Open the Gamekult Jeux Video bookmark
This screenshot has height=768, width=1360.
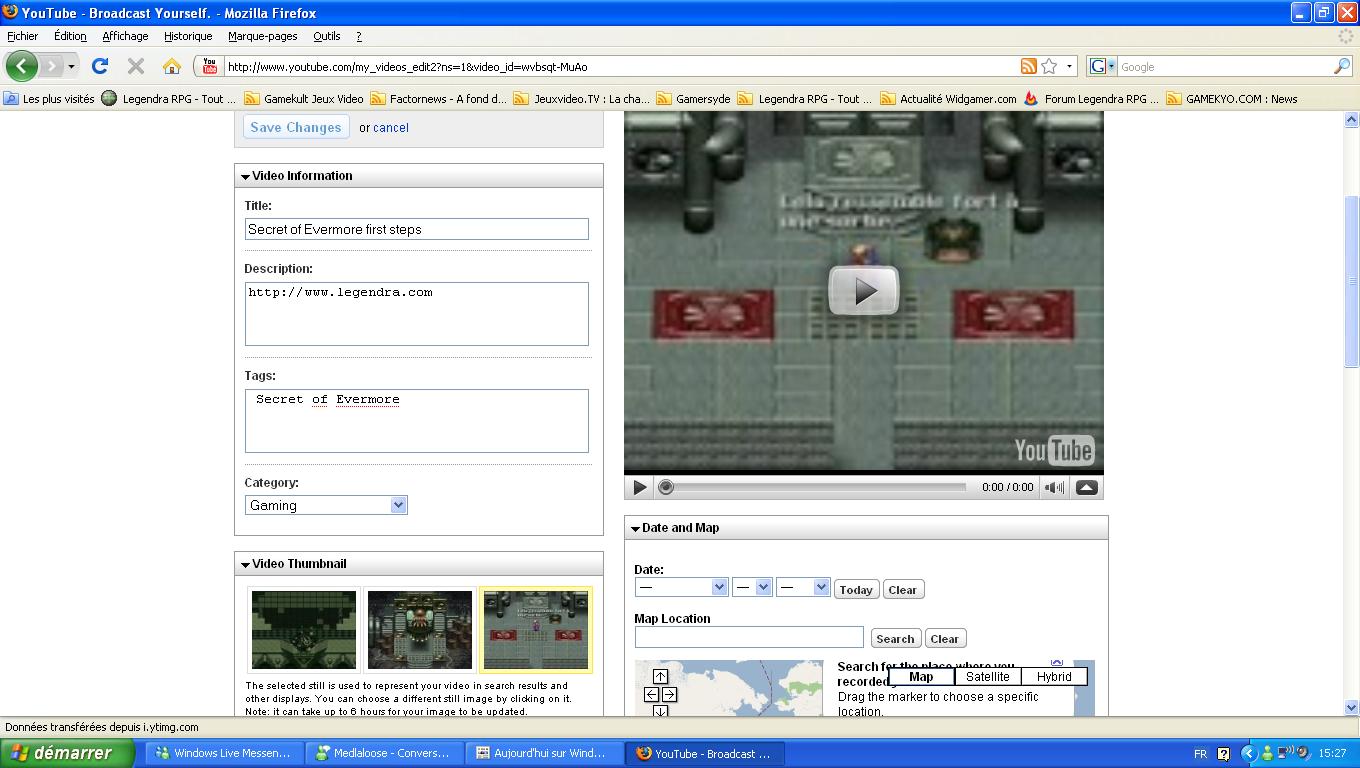pyautogui.click(x=304, y=98)
